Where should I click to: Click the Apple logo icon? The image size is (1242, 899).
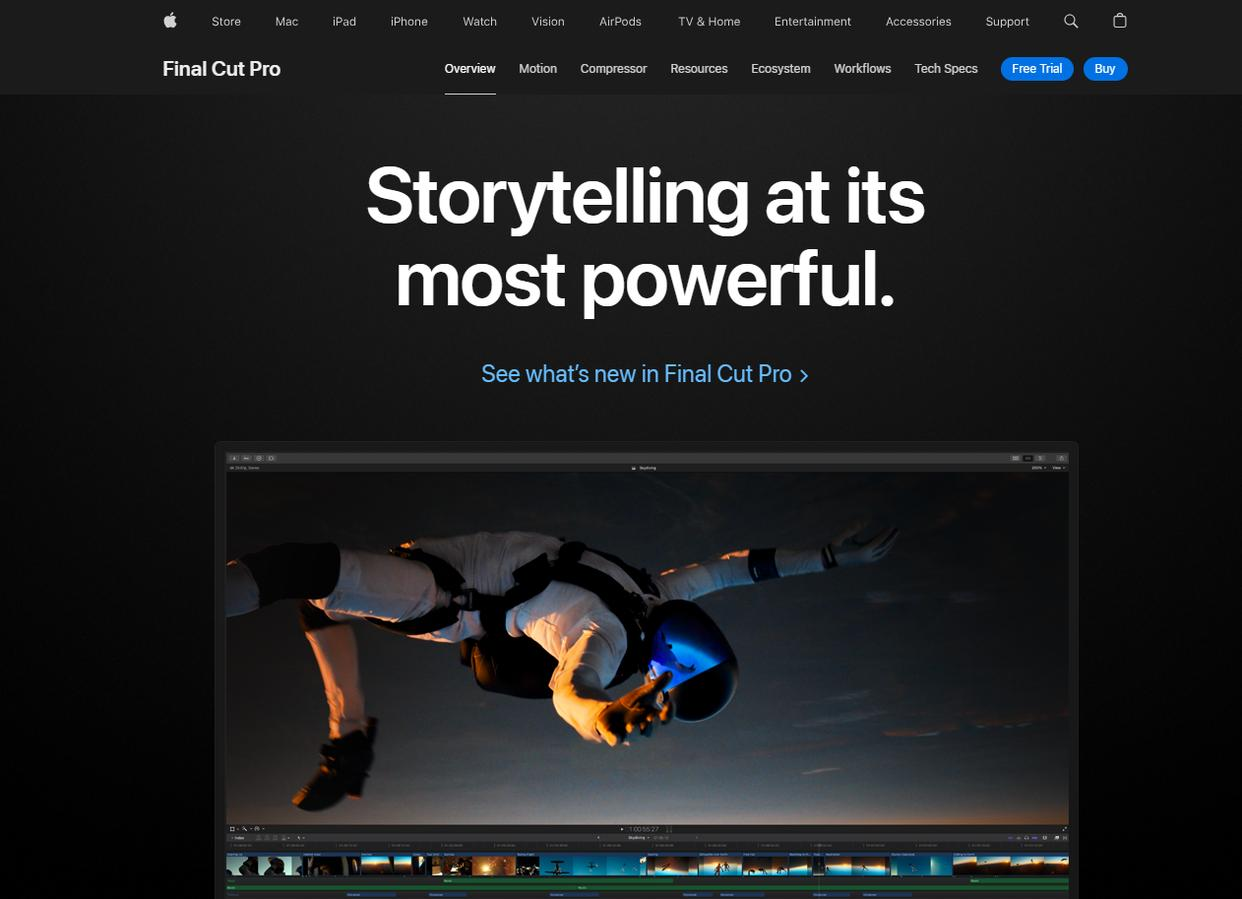pos(170,21)
